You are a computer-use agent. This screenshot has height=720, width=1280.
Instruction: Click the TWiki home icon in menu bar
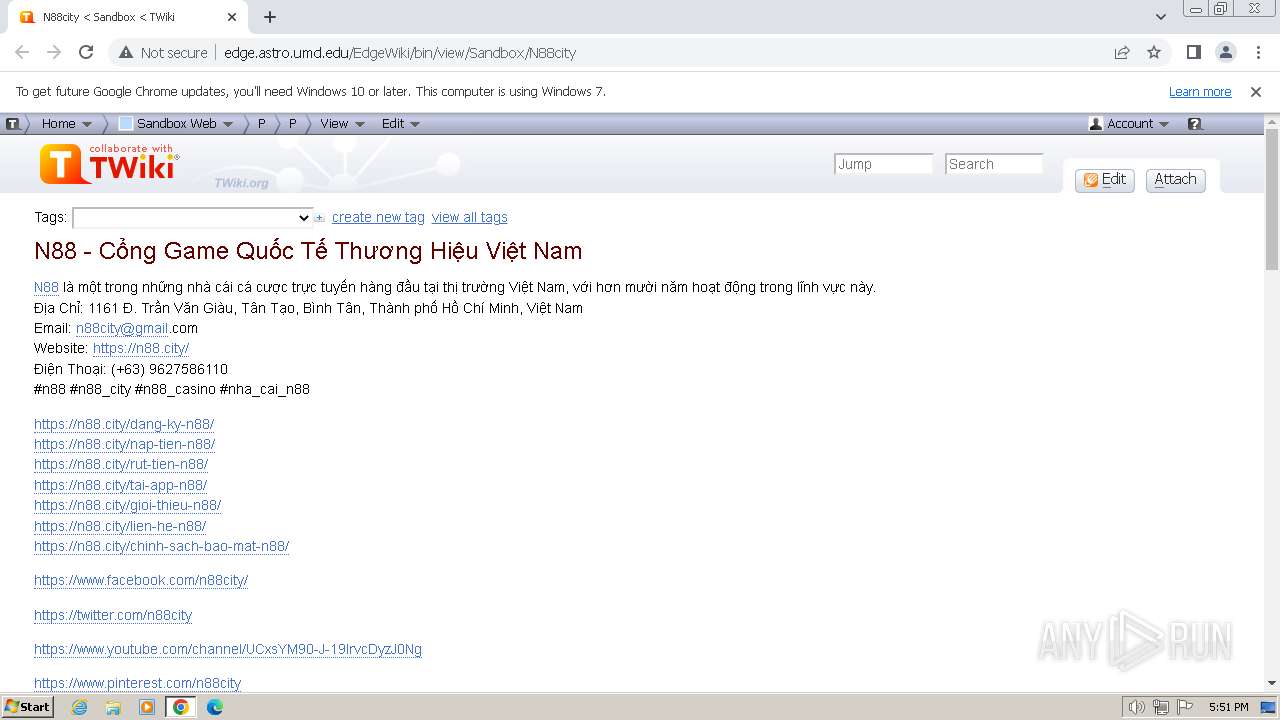pos(13,124)
